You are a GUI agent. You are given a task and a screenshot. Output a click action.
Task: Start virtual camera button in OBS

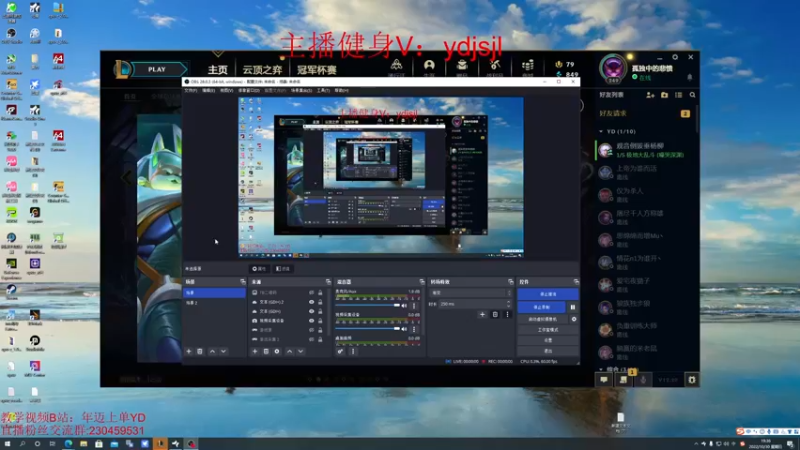[x=543, y=319]
